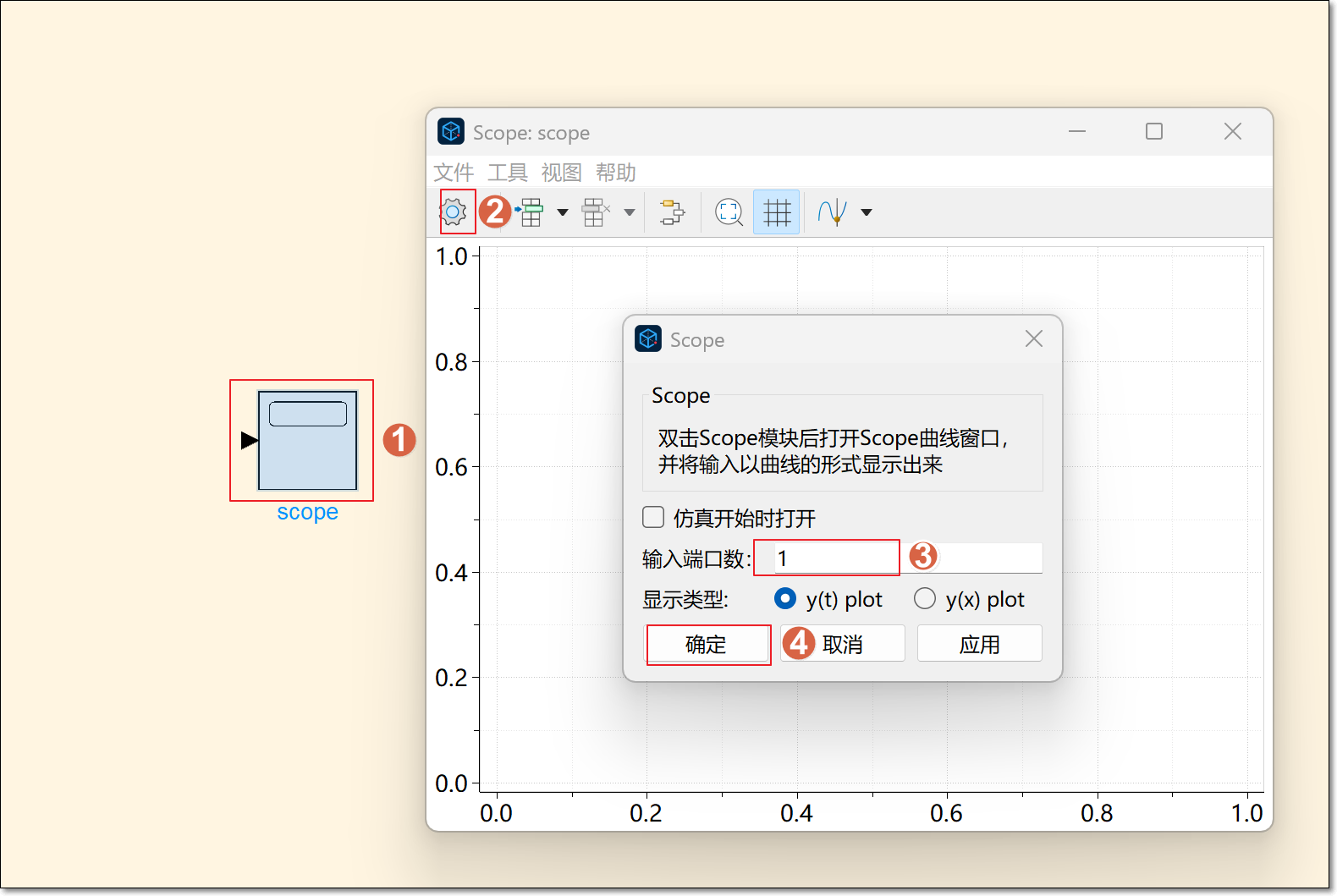The height and width of the screenshot is (896, 1337).
Task: Close the Scope settings dialog
Action: [1034, 339]
